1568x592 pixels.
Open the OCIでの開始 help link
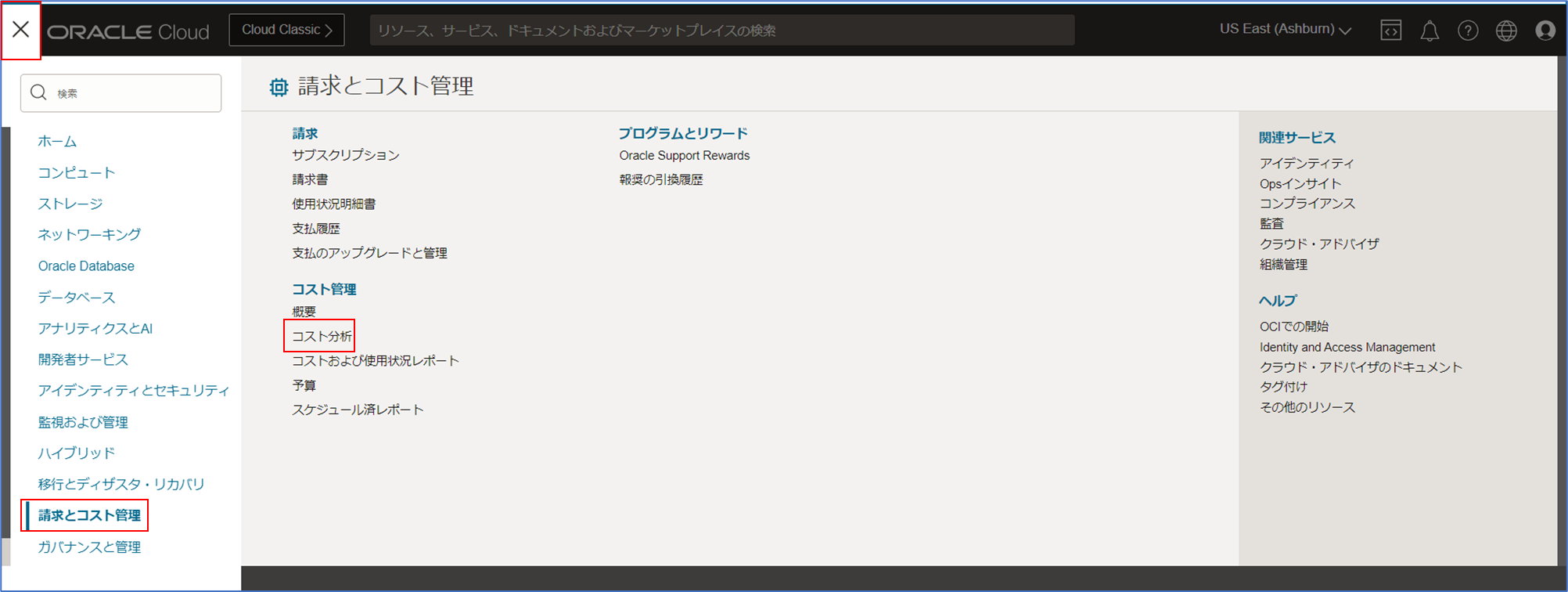[1294, 326]
